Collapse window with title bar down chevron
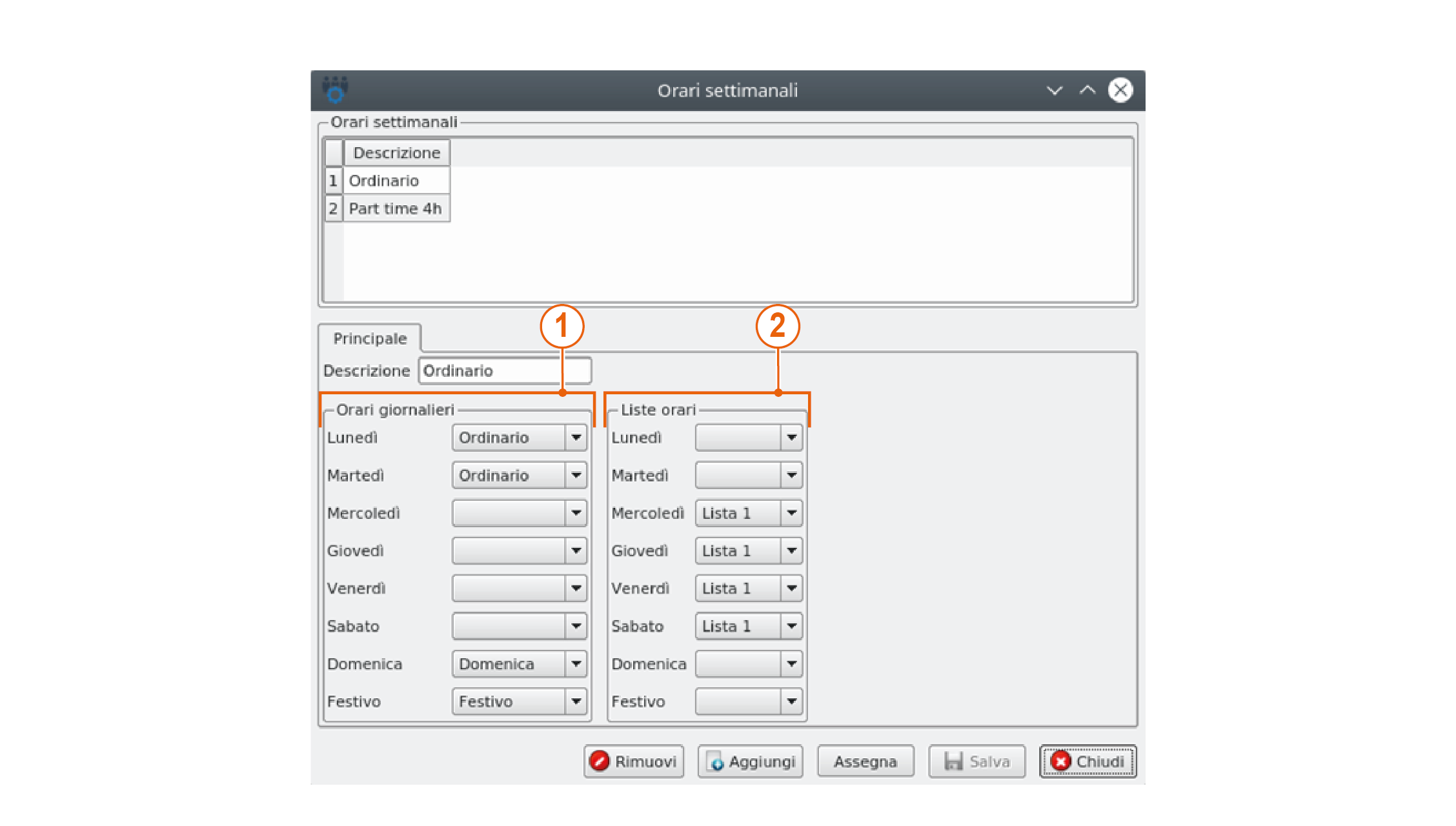 pos(1054,90)
